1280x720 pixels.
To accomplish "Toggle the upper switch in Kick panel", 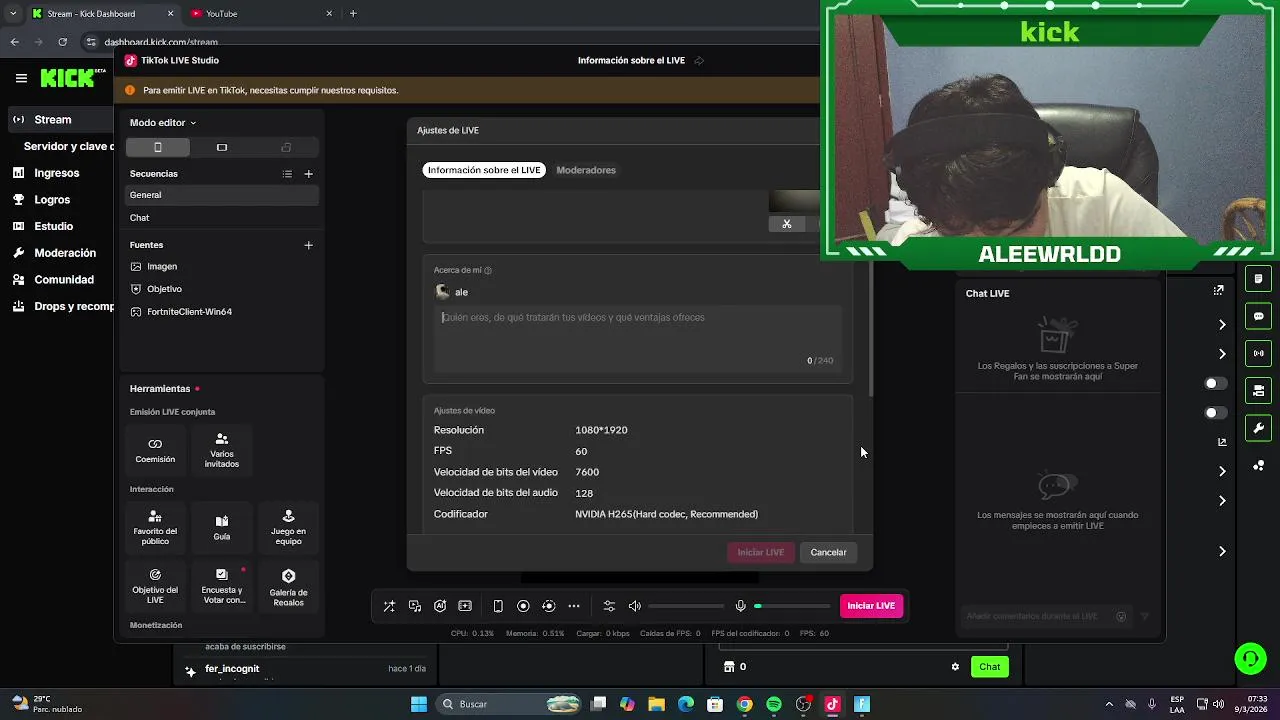I will pyautogui.click(x=1215, y=384).
